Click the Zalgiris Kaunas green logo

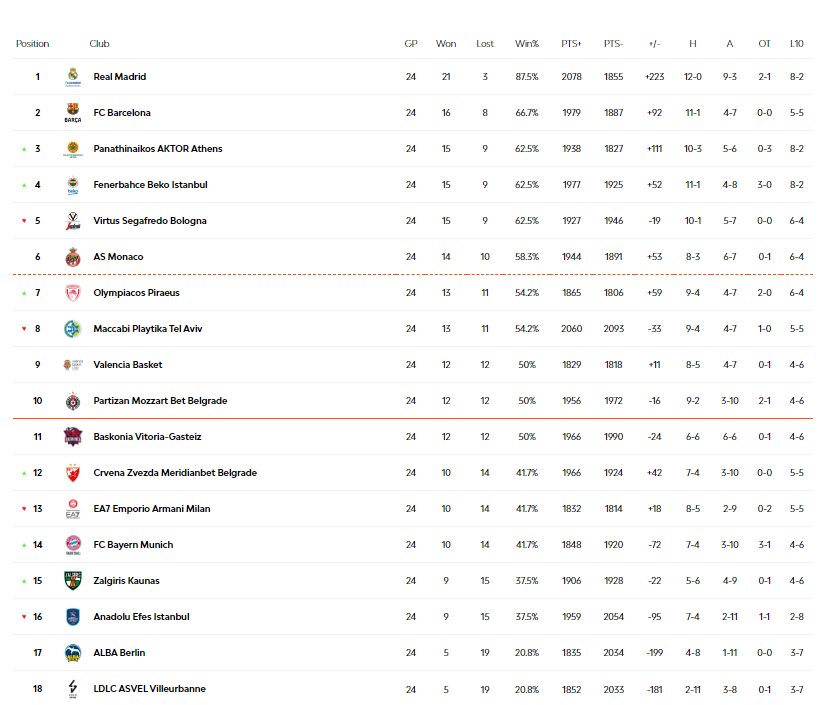coord(73,581)
